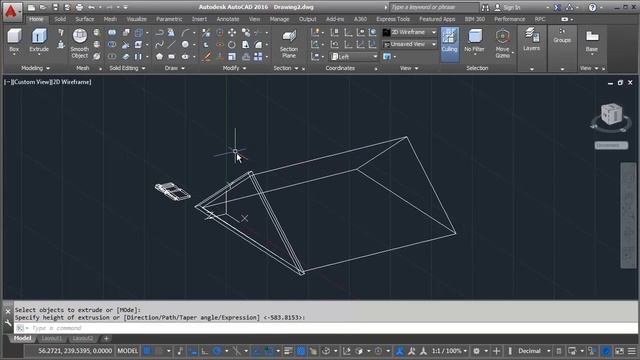
Task: Open the Solid ribbon tab
Action: click(60, 19)
